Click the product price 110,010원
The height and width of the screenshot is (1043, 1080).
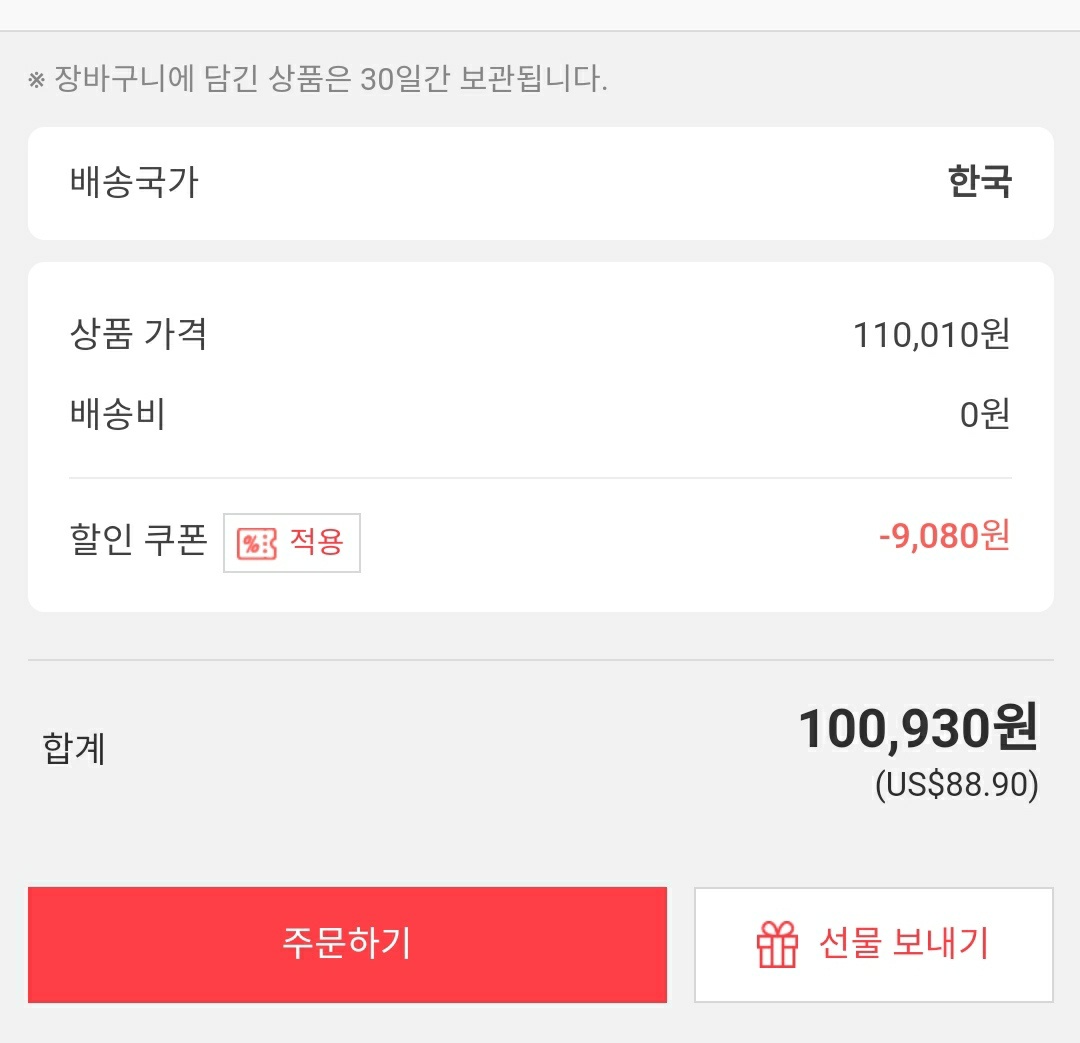pyautogui.click(x=931, y=335)
